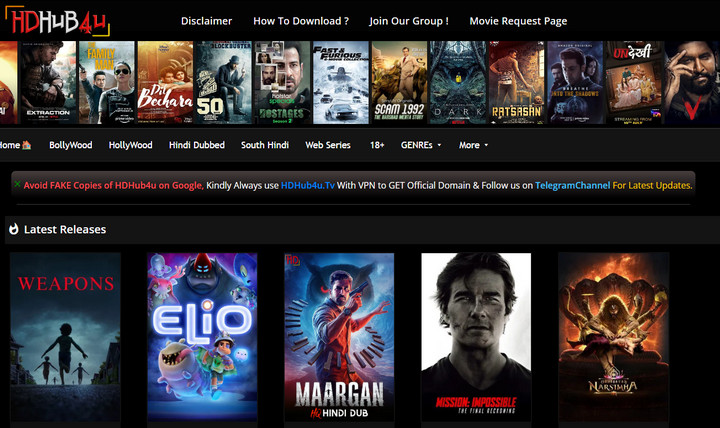This screenshot has width=720, height=428.
Task: Open the Weapons movie poster
Action: click(66, 336)
